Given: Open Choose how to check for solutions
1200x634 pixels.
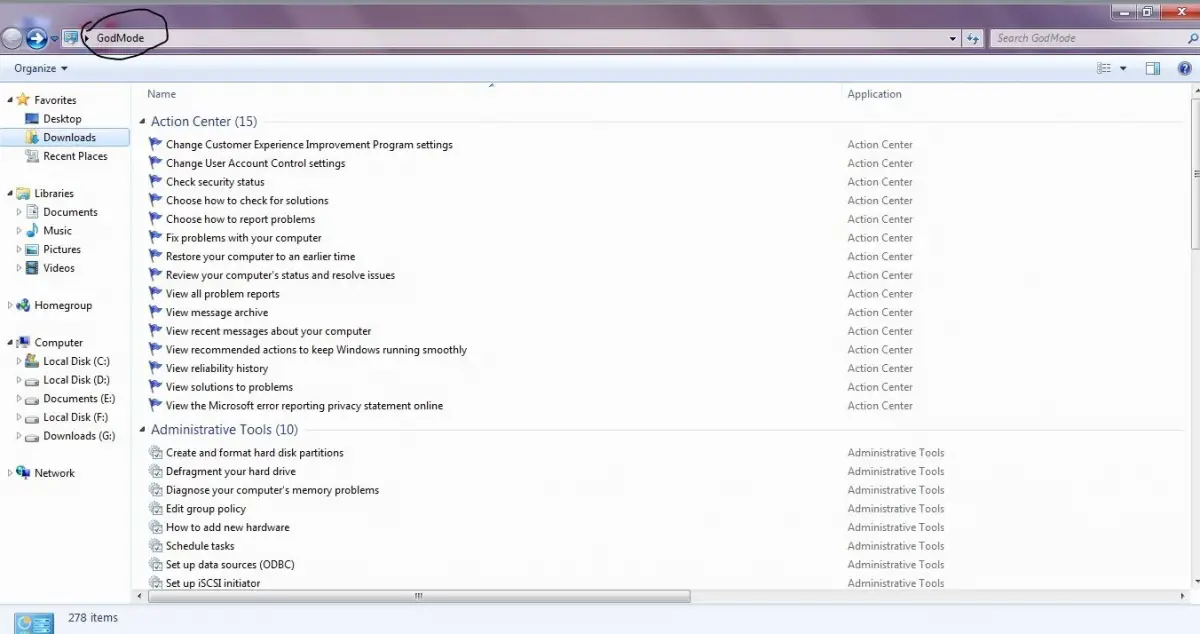Looking at the screenshot, I should pos(247,200).
